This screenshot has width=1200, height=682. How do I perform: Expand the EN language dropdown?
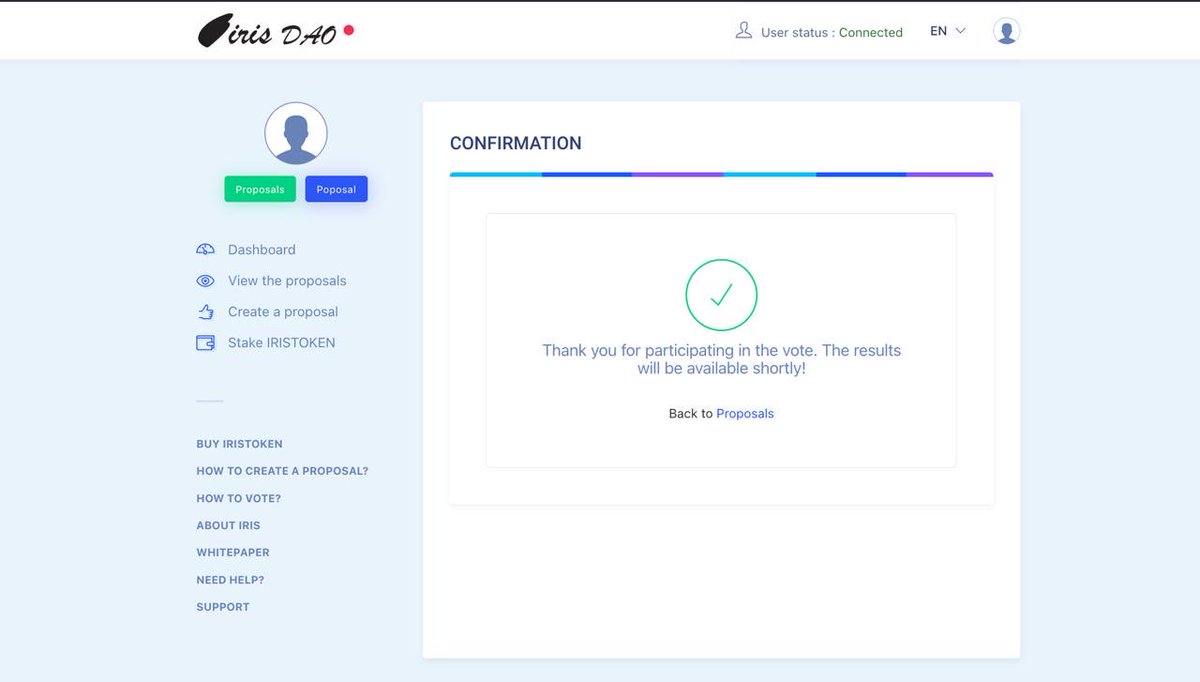point(938,31)
